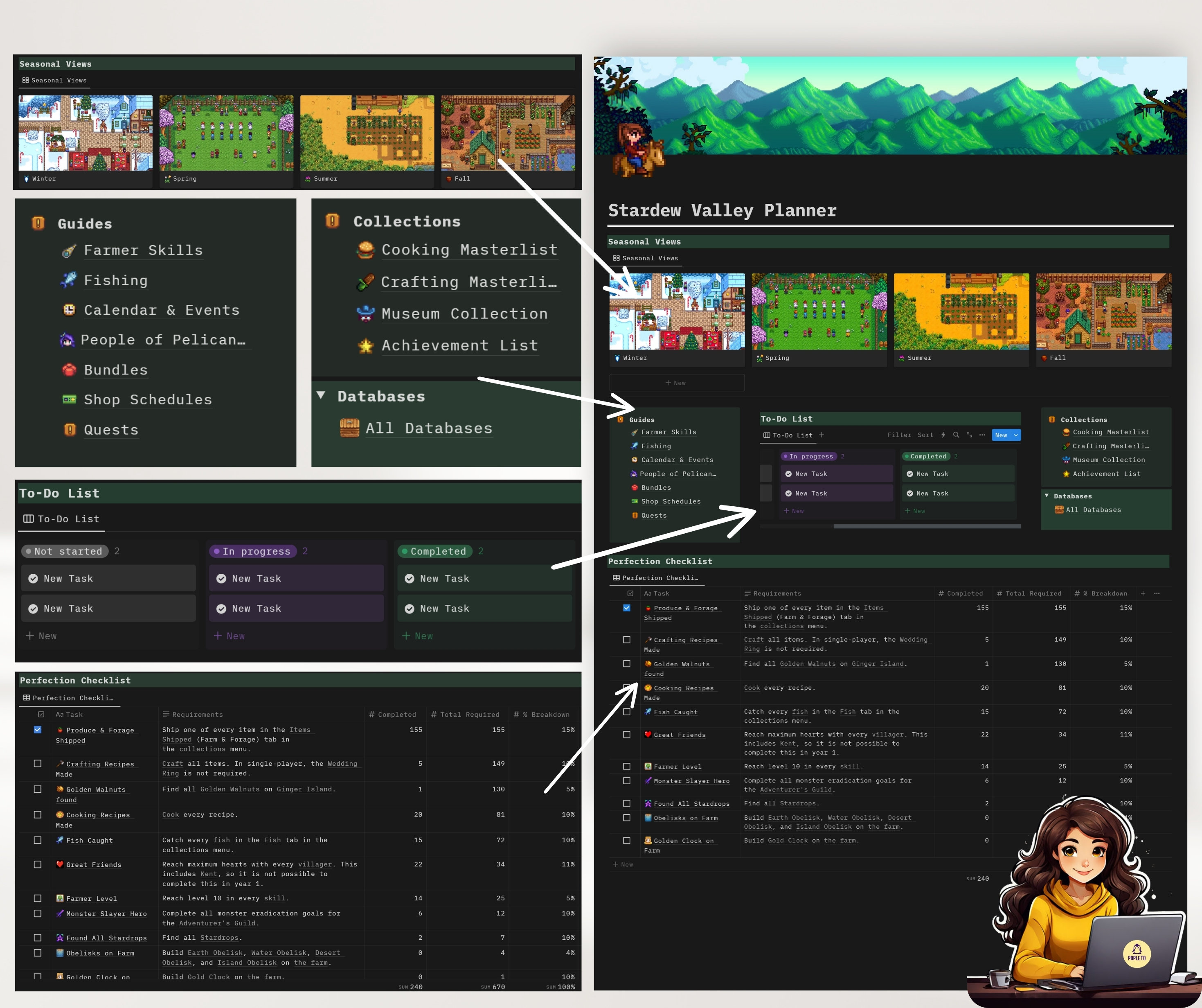This screenshot has height=1008, width=1202.
Task: Open the three-dot menu in To-Do List toolbar
Action: (982, 435)
